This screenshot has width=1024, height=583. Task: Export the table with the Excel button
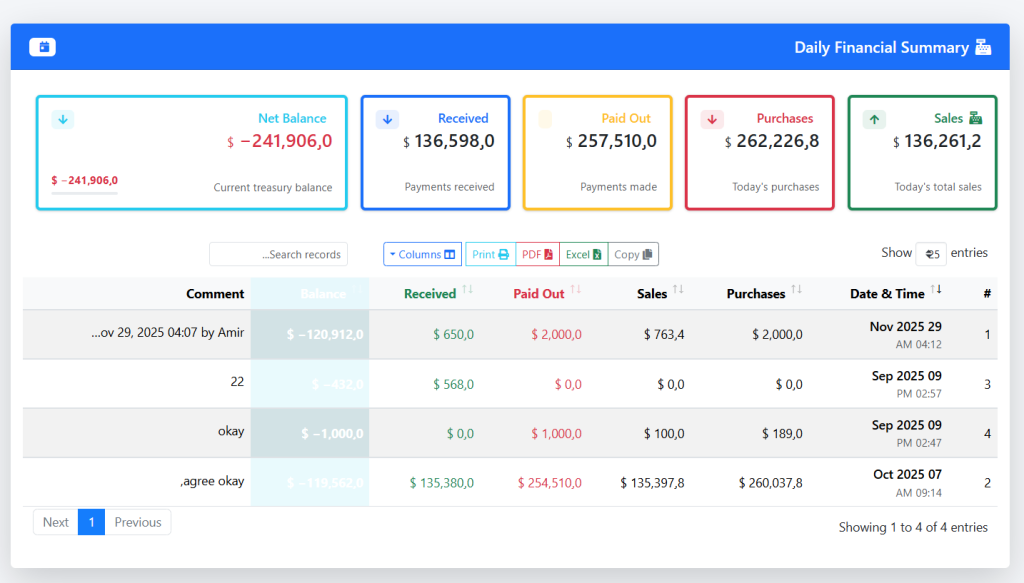[583, 254]
